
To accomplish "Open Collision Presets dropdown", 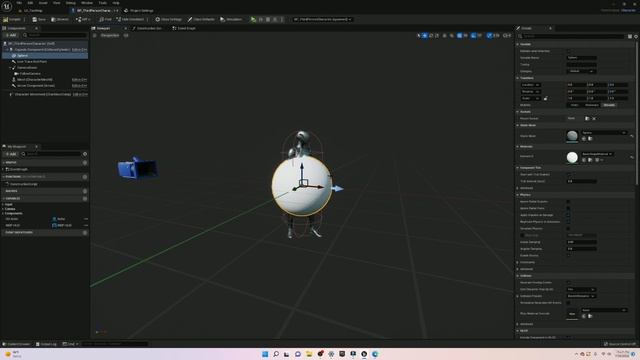I will click(x=581, y=296).
